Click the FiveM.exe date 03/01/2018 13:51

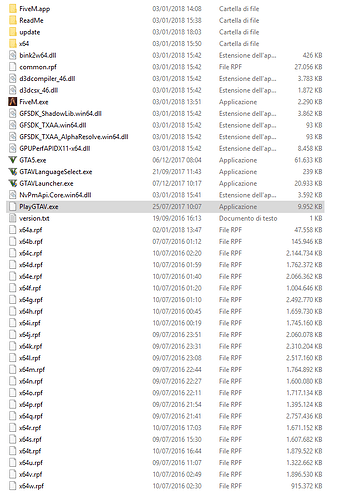coord(177,102)
